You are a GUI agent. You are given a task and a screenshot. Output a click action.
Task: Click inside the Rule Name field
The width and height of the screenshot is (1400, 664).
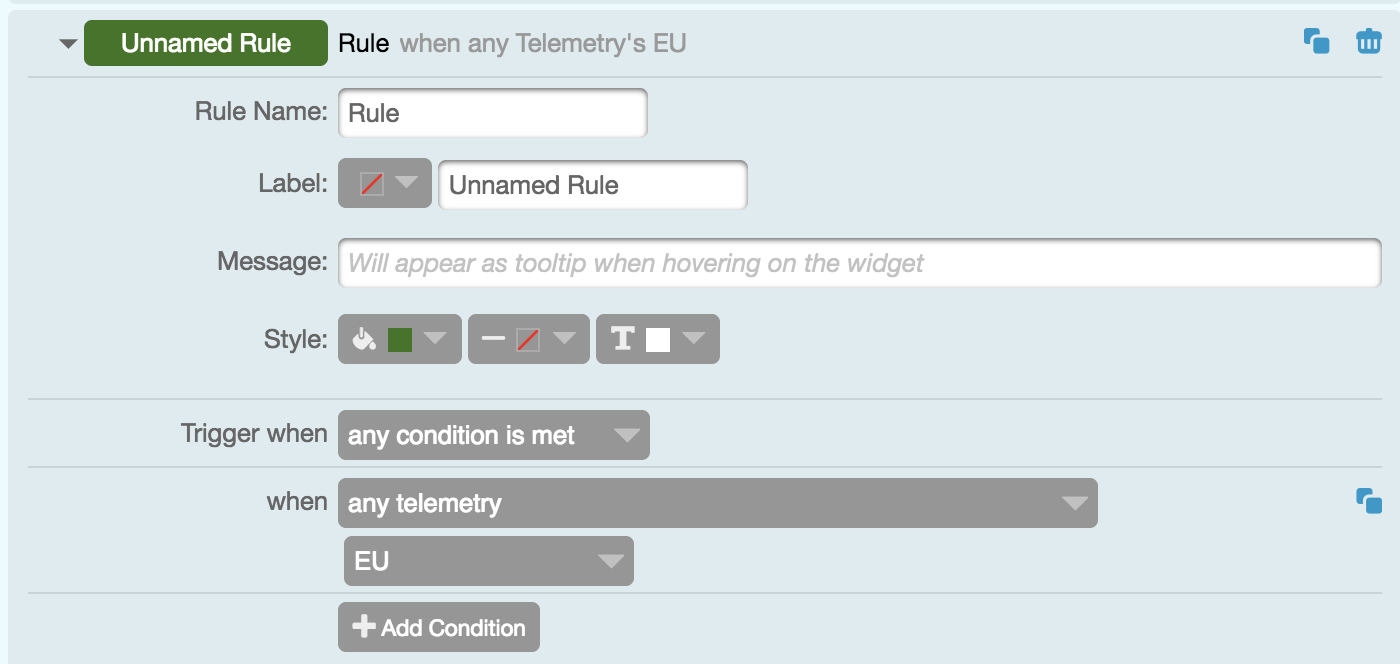[492, 113]
